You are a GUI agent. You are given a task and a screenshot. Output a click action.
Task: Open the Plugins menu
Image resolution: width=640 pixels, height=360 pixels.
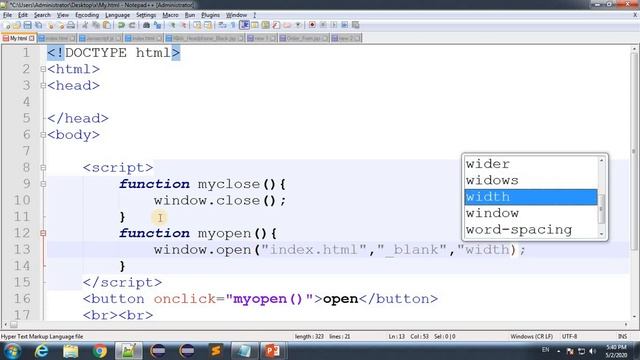pos(210,15)
